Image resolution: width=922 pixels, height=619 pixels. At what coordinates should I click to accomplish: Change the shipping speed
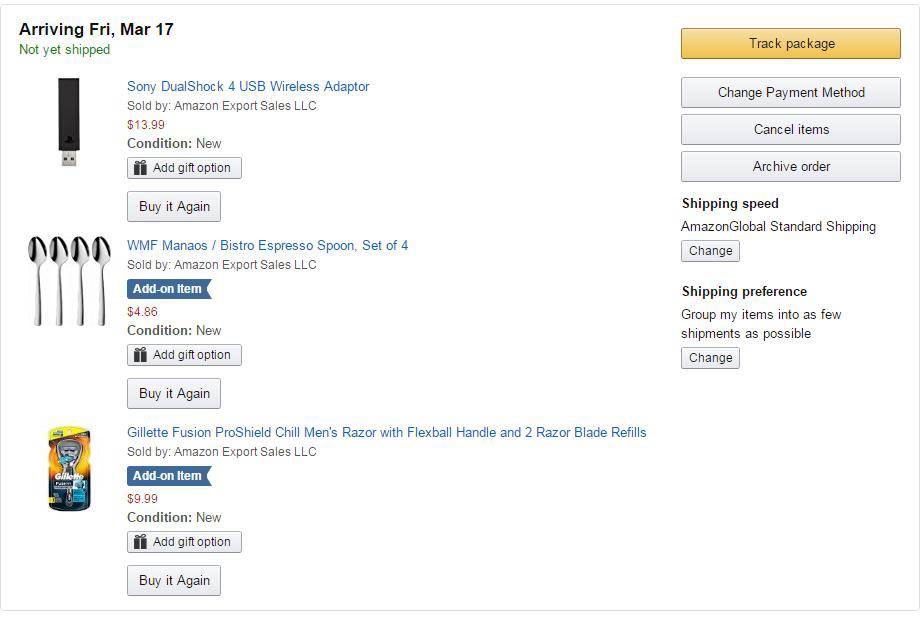(x=710, y=251)
